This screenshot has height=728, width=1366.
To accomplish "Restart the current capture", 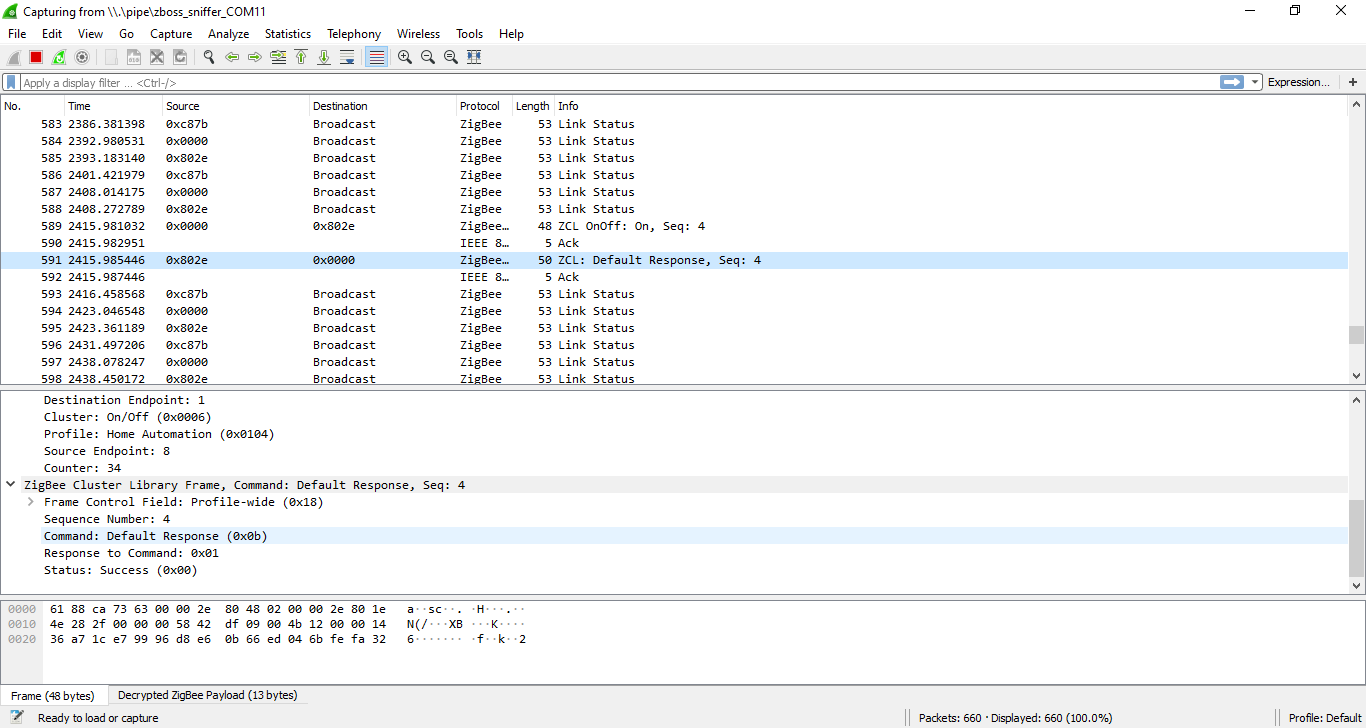I will [x=57, y=57].
